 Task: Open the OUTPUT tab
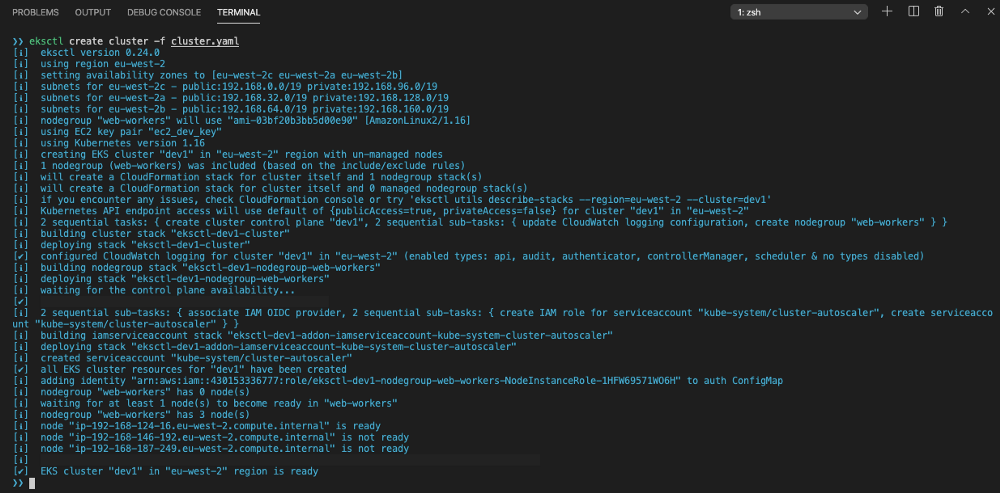(93, 12)
